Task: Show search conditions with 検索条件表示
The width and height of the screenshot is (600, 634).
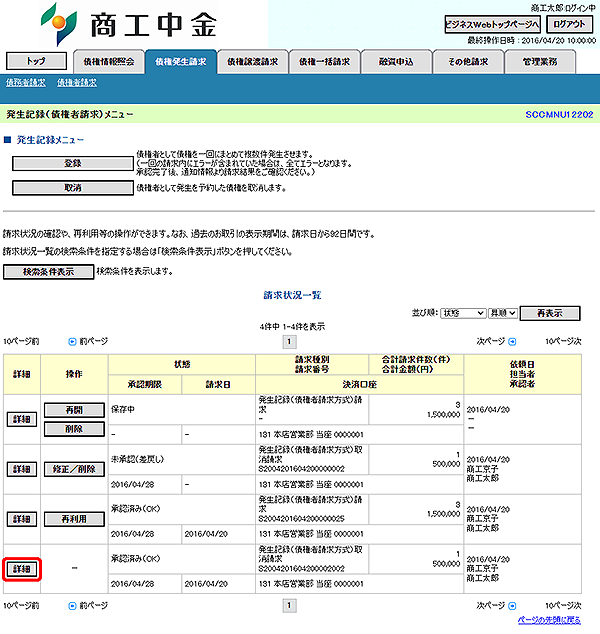Action: pyautogui.click(x=49, y=272)
